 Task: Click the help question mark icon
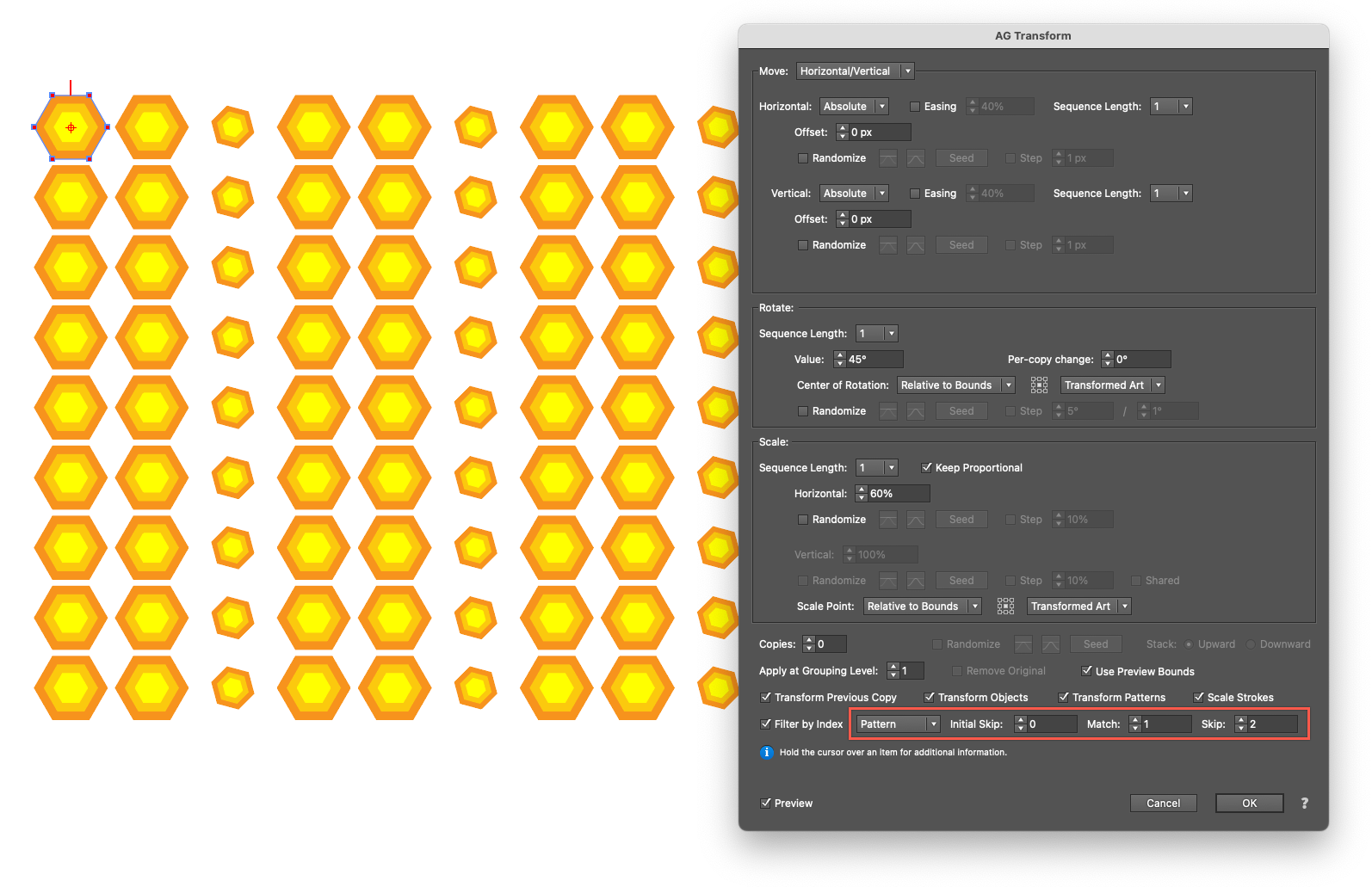point(1304,803)
